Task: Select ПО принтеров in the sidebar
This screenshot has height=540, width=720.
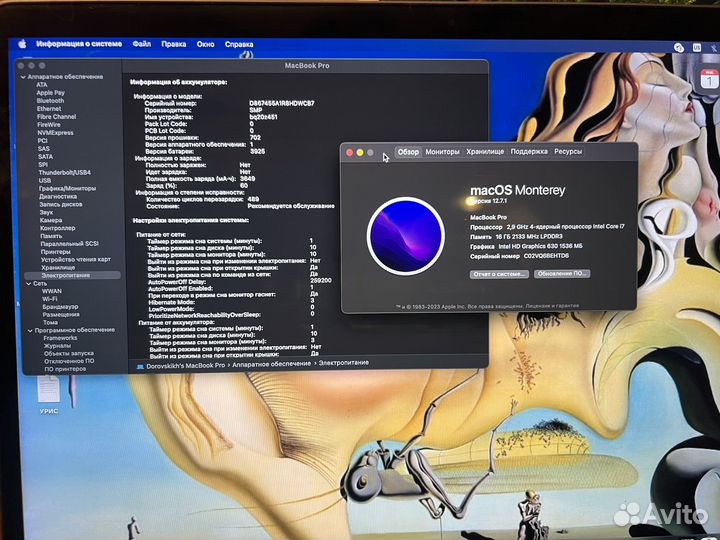Action: [65, 369]
